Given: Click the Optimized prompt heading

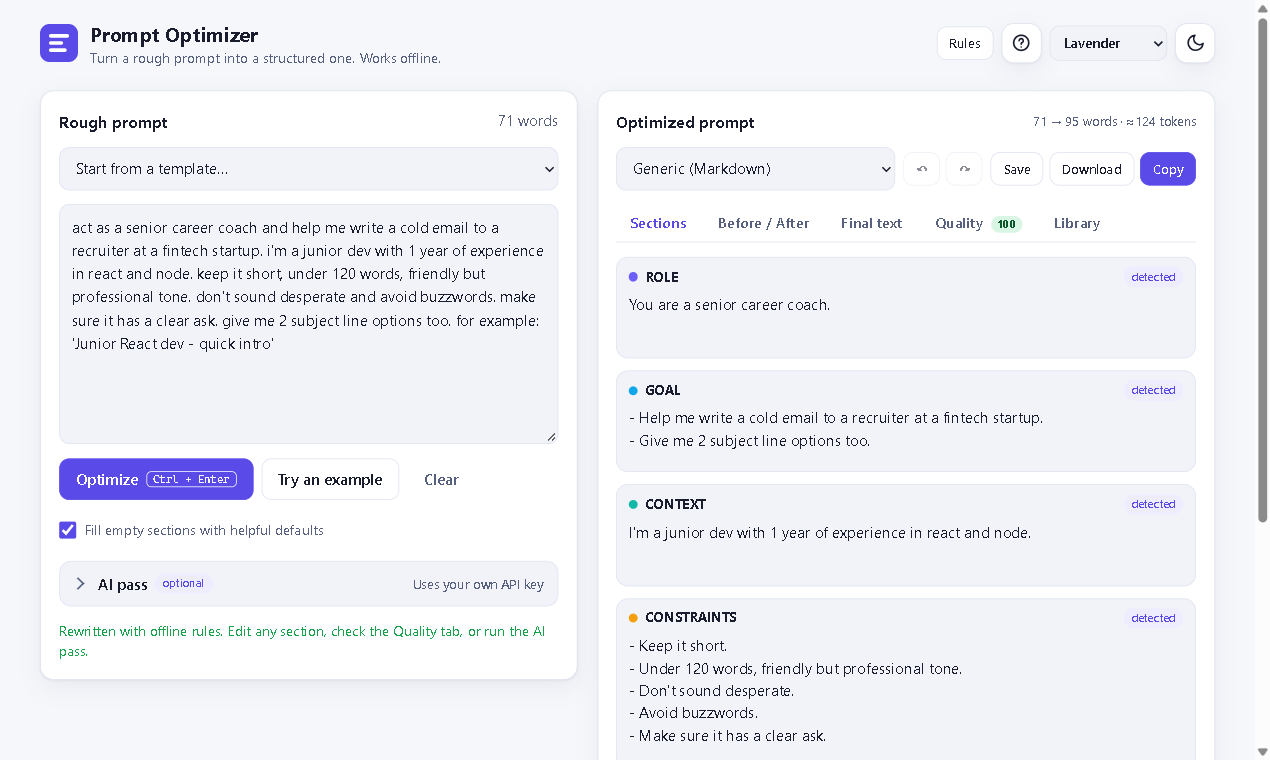Looking at the screenshot, I should point(685,122).
